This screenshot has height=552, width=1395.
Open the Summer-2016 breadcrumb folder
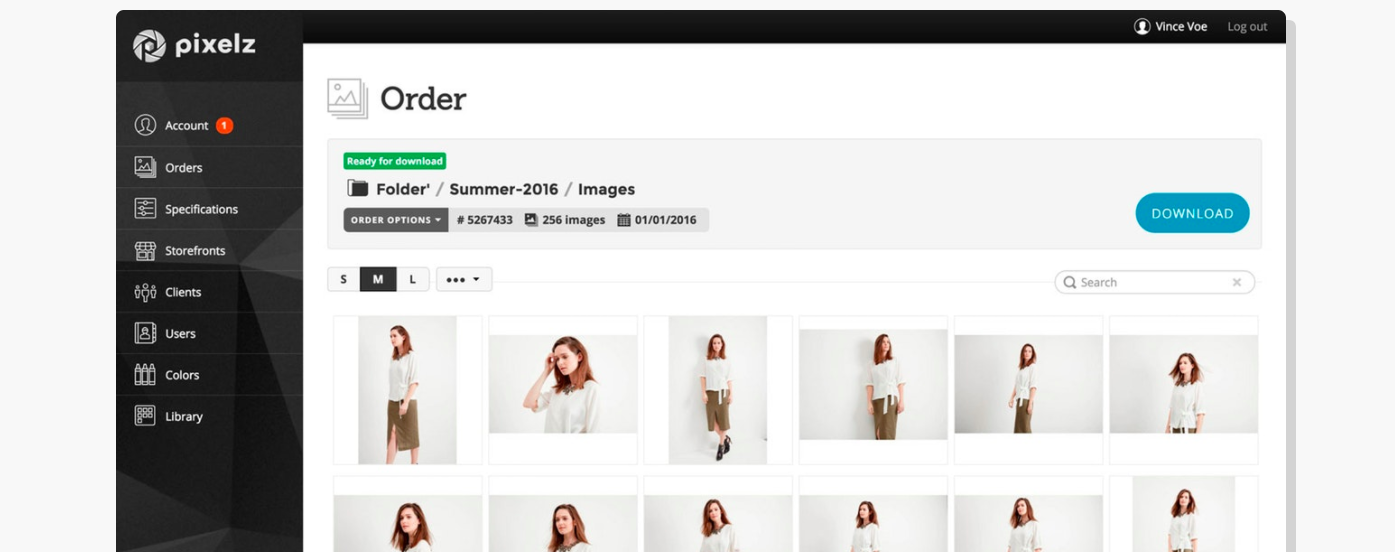pos(504,189)
